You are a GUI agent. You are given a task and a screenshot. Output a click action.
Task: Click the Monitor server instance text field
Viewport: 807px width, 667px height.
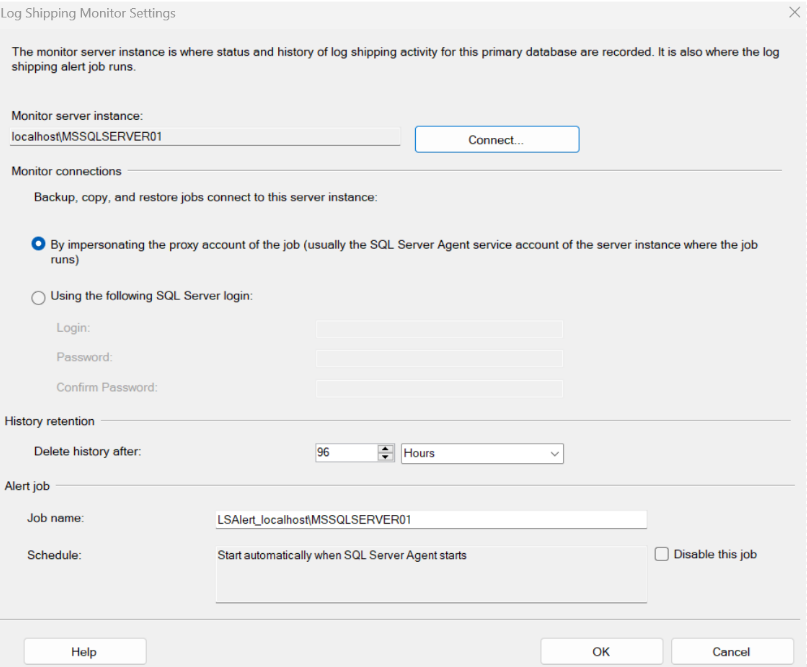205,136
